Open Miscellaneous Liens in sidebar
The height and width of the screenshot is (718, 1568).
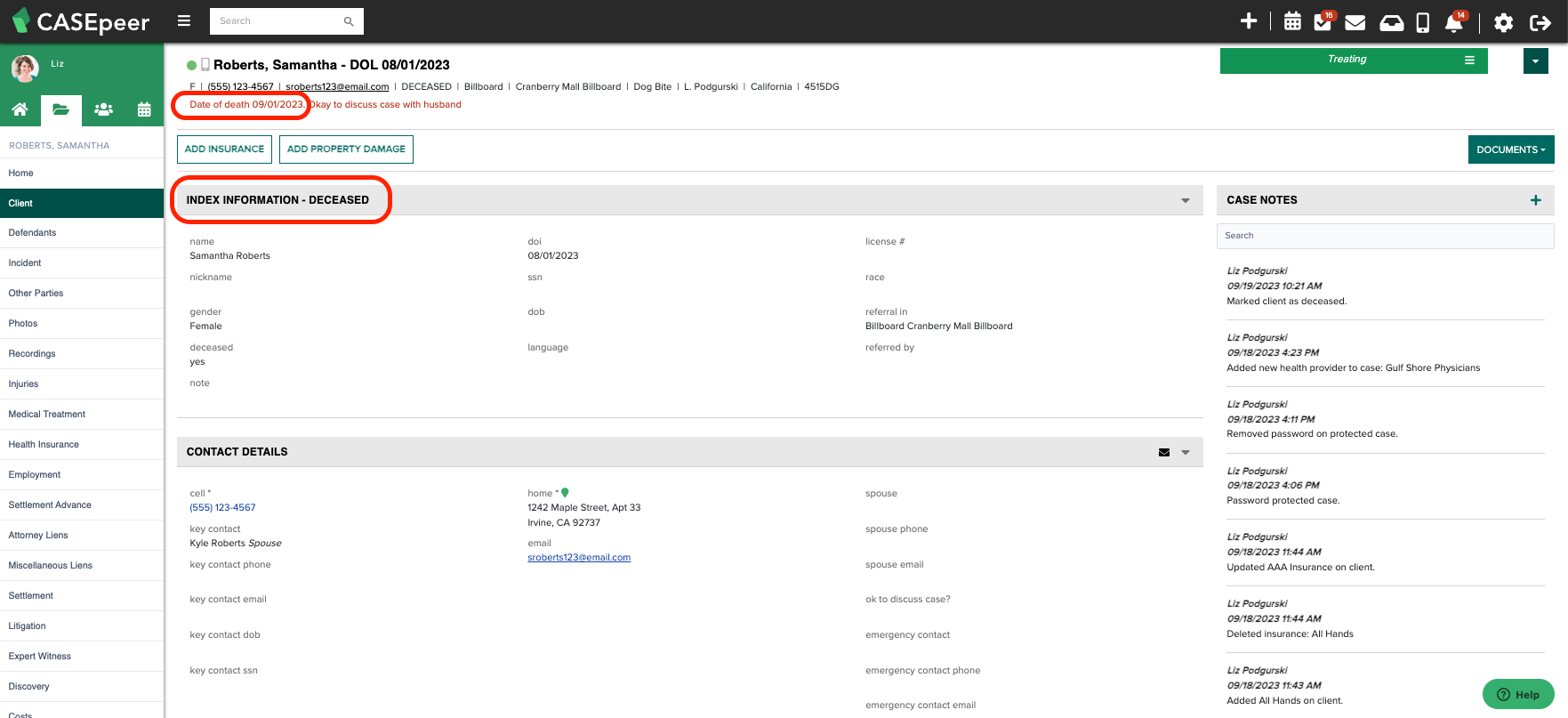[x=82, y=566]
